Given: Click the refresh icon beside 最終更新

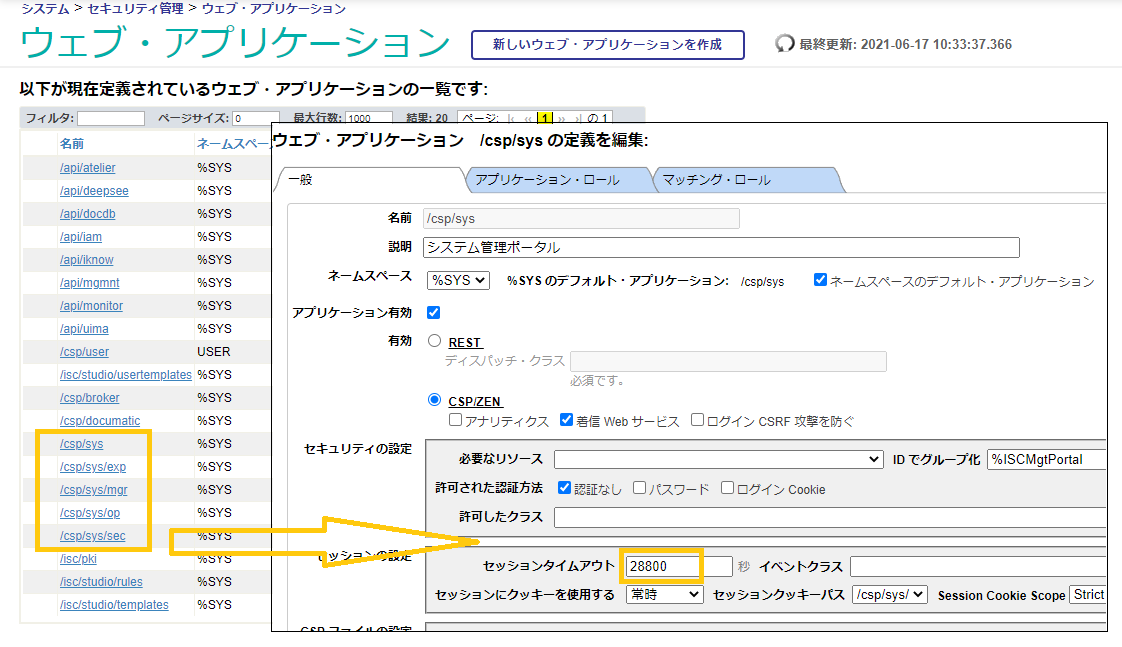Looking at the screenshot, I should (x=785, y=45).
